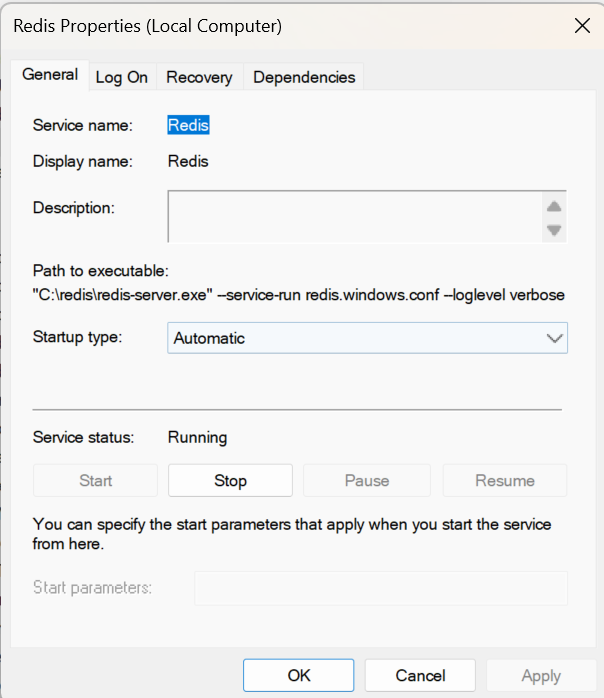Cancel the Redis Properties dialog
Screen dimensions: 604x698
point(420,676)
